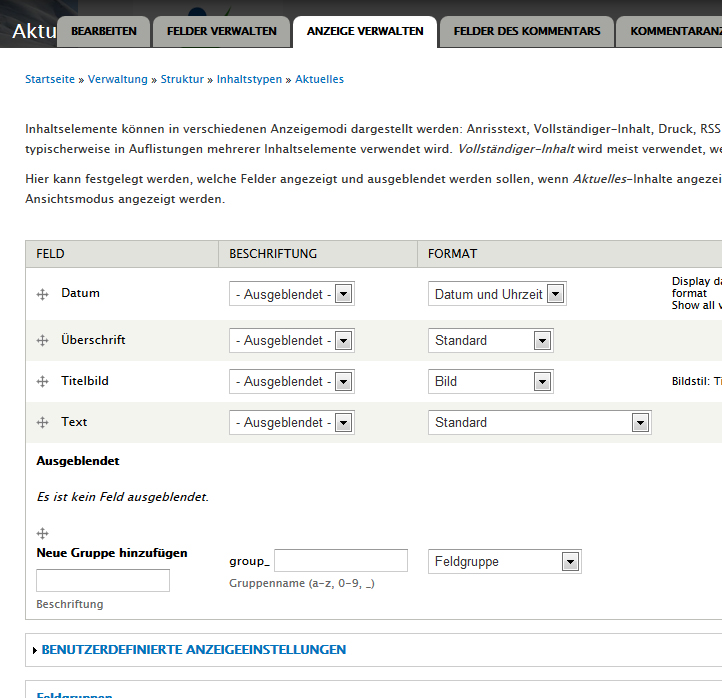Switch to the Felder verwalten tab

[x=222, y=31]
